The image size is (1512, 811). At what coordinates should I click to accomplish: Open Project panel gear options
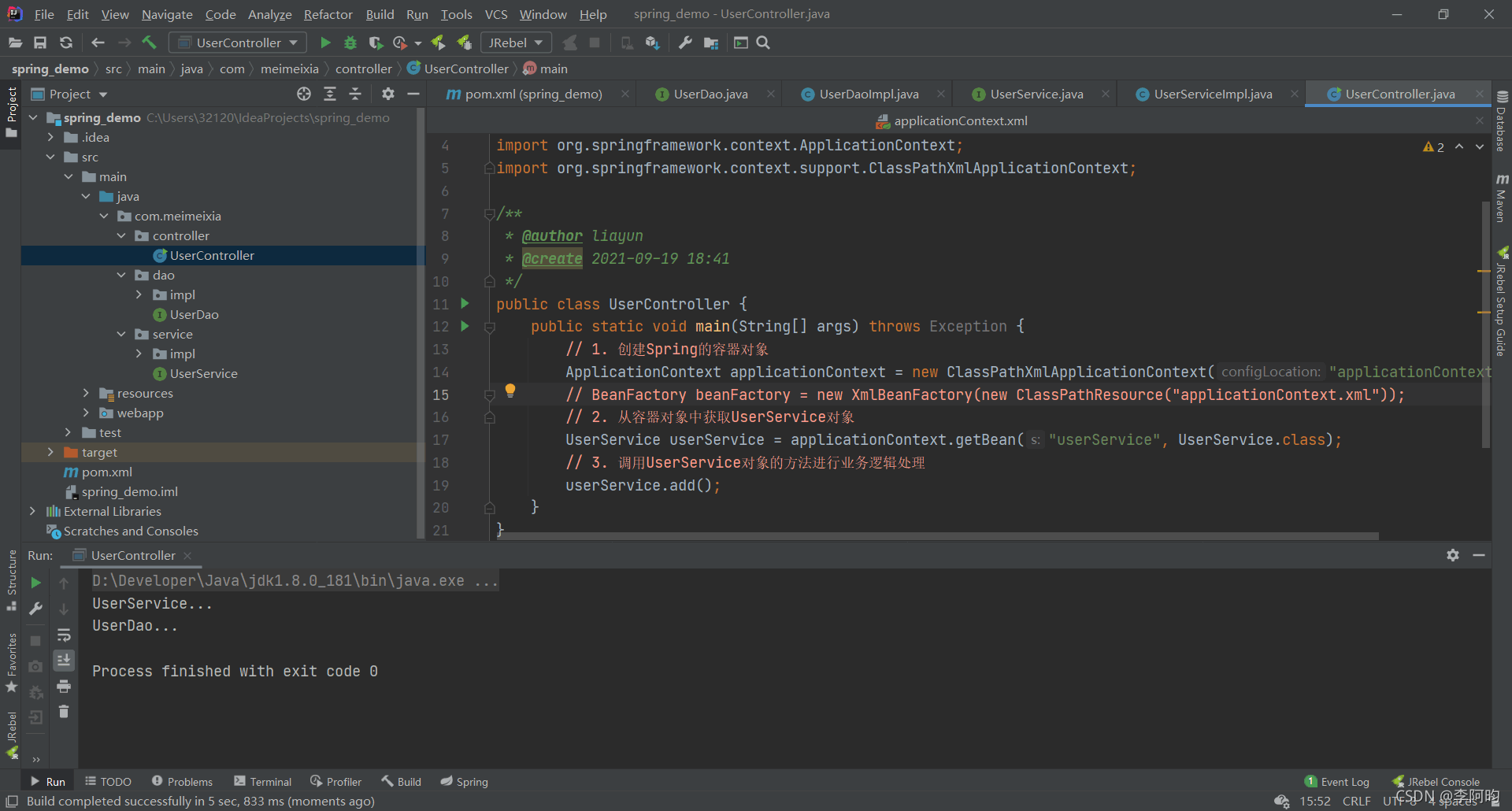387,94
